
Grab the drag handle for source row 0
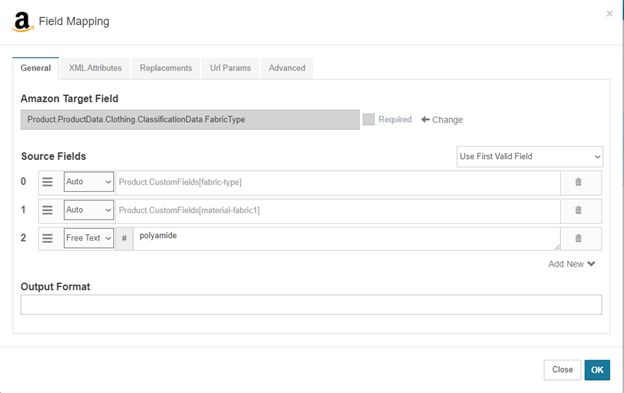[47, 182]
